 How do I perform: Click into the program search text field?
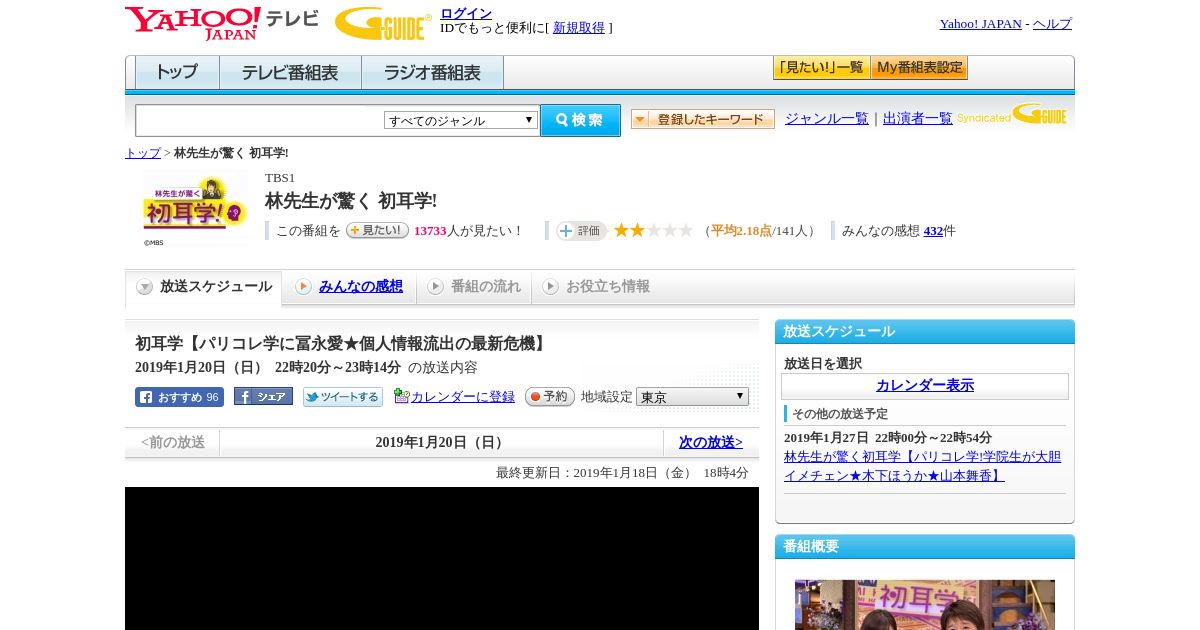pyautogui.click(x=260, y=121)
